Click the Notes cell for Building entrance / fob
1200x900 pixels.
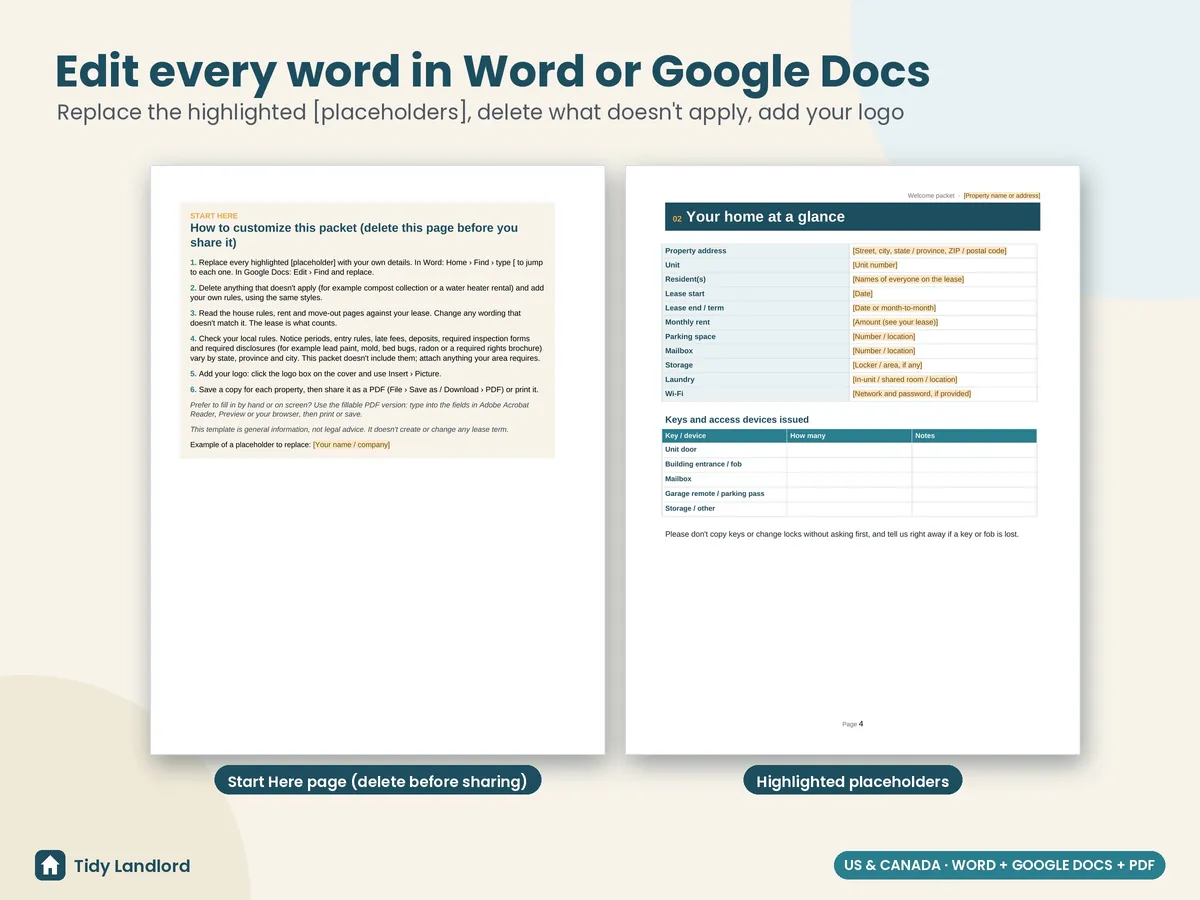[974, 464]
